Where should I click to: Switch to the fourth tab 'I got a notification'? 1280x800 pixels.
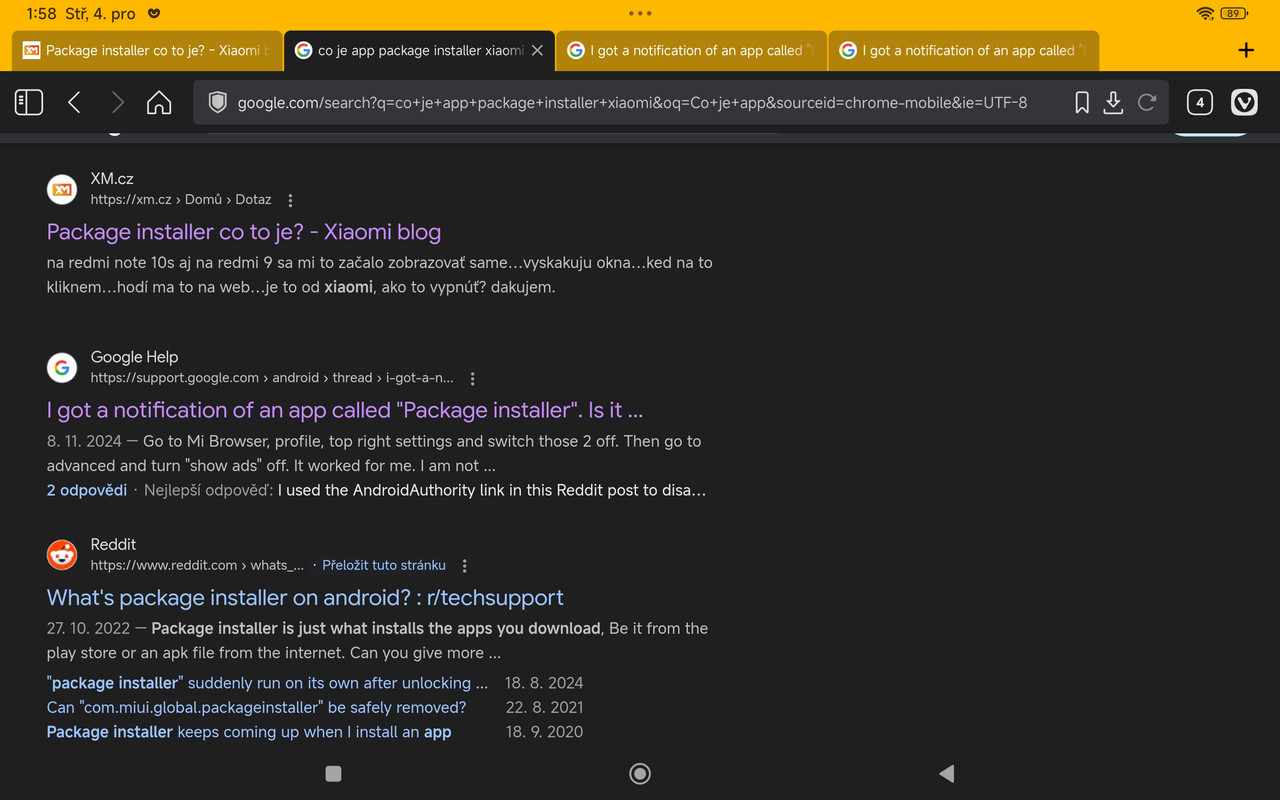click(x=964, y=50)
